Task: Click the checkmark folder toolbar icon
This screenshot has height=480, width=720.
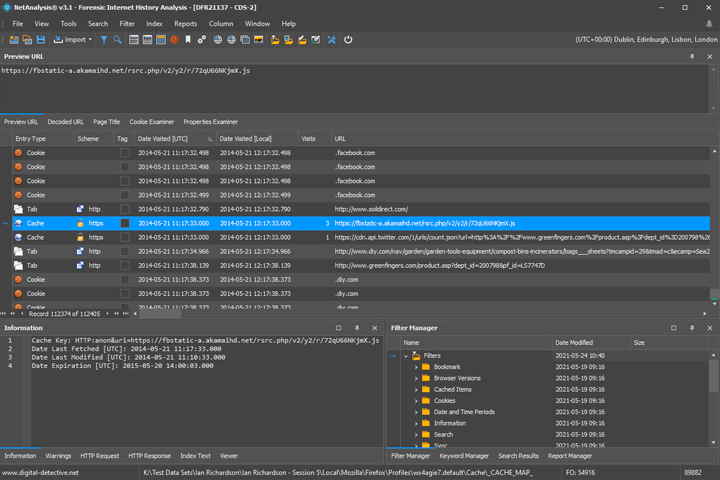Action: [x=315, y=40]
